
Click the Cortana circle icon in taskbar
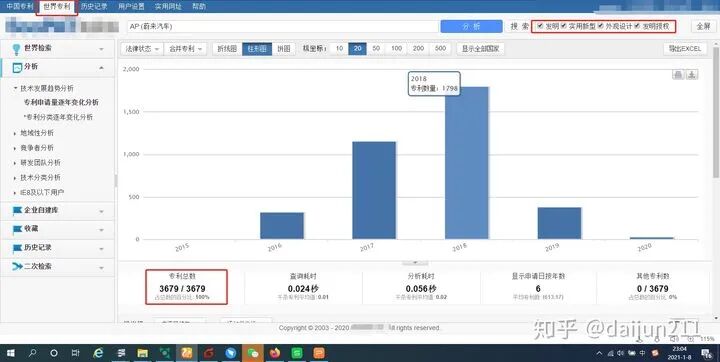(54, 353)
